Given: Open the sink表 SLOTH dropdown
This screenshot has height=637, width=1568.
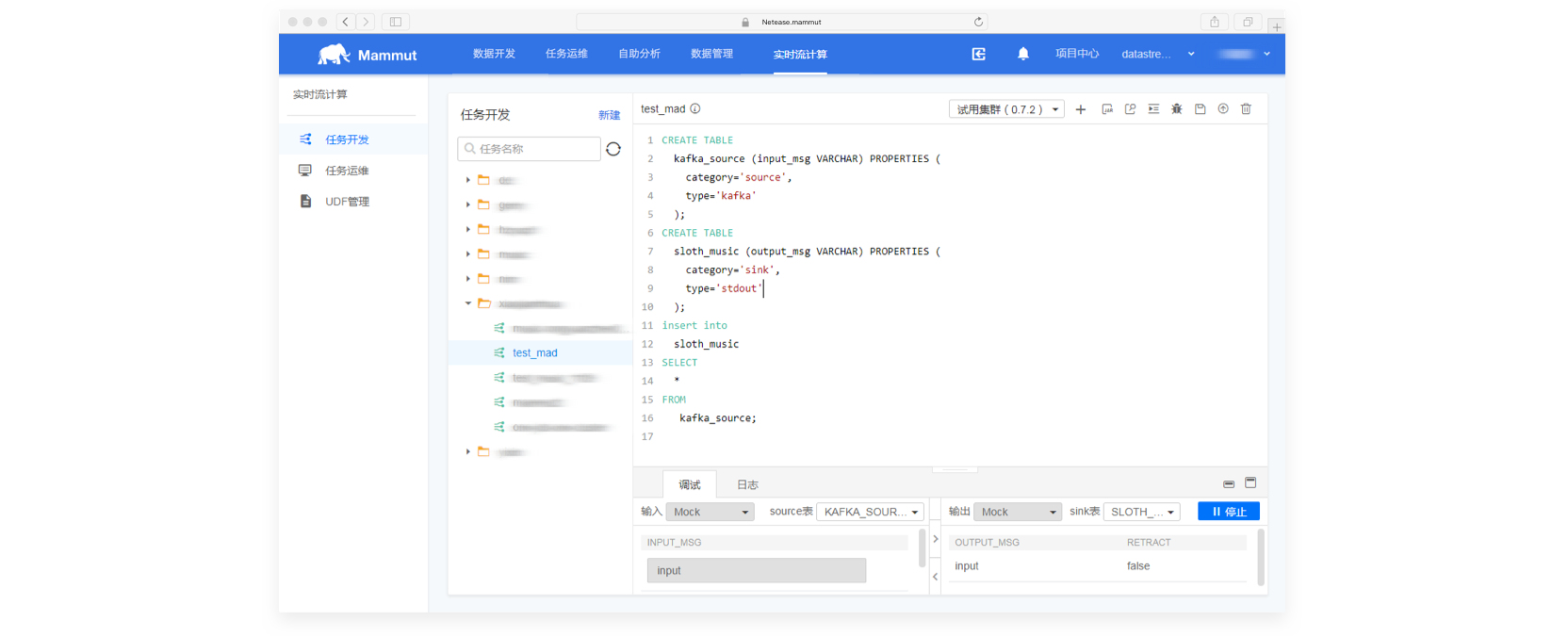Looking at the screenshot, I should tap(1141, 512).
